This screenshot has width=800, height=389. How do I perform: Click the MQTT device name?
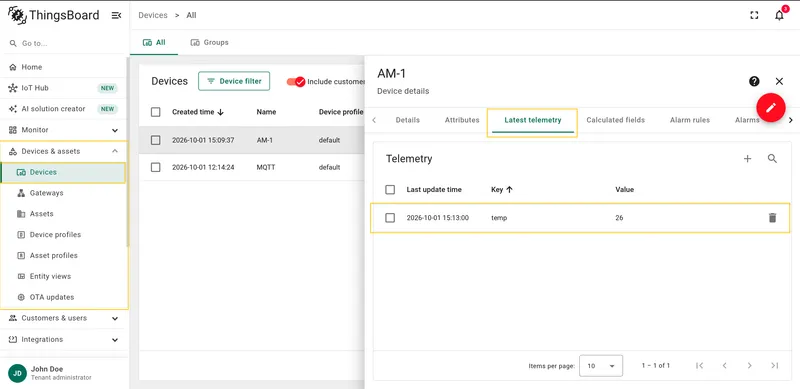266,167
